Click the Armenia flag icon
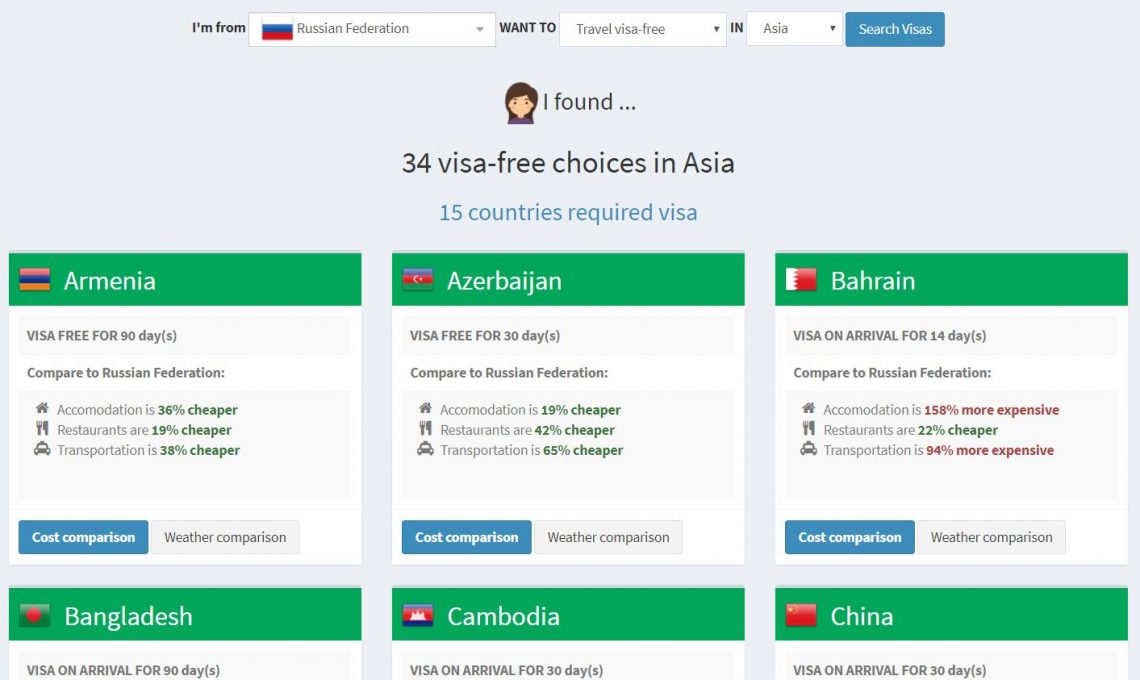1140x680 pixels. pyautogui.click(x=35, y=280)
